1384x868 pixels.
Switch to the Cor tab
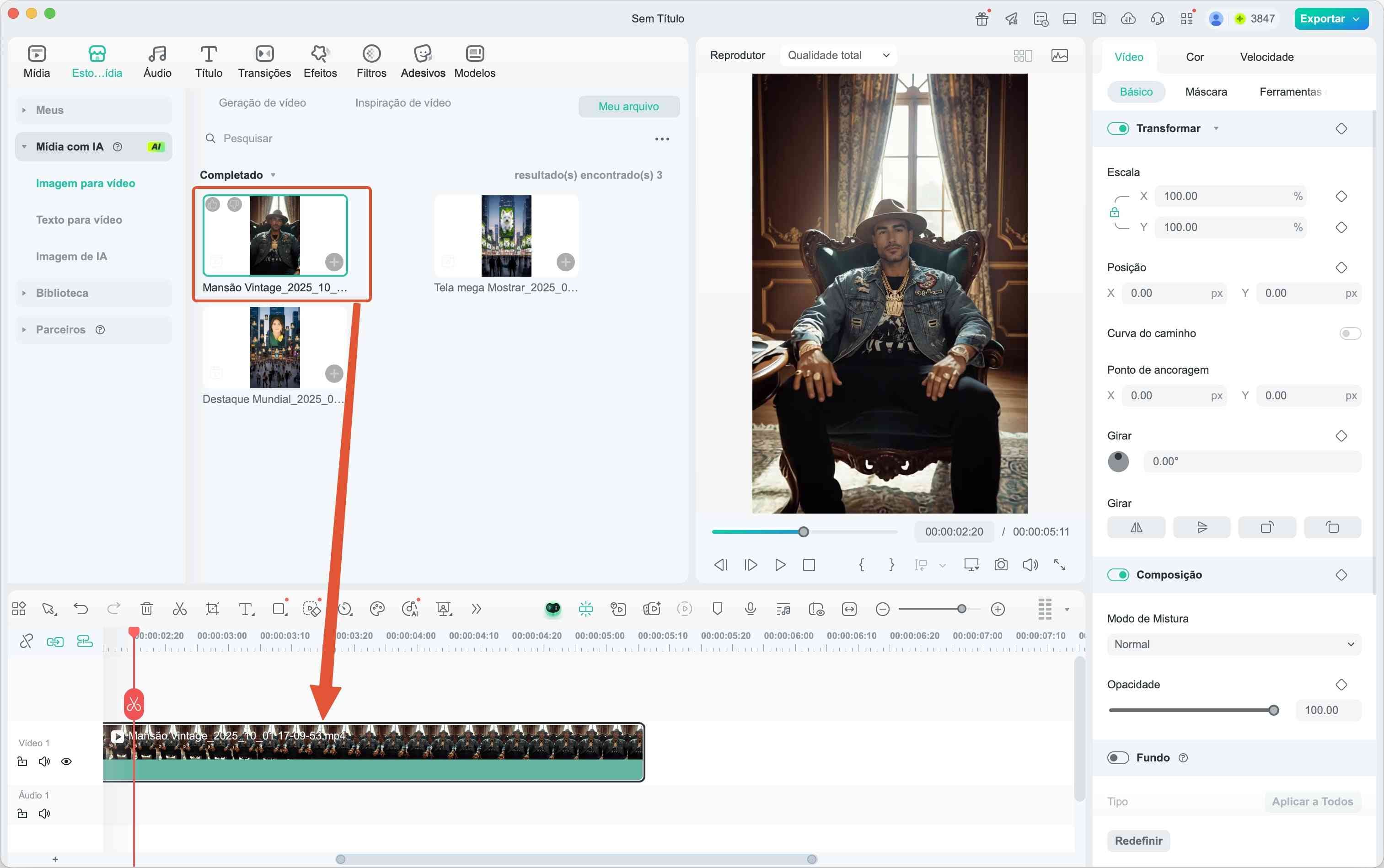pyautogui.click(x=1195, y=56)
